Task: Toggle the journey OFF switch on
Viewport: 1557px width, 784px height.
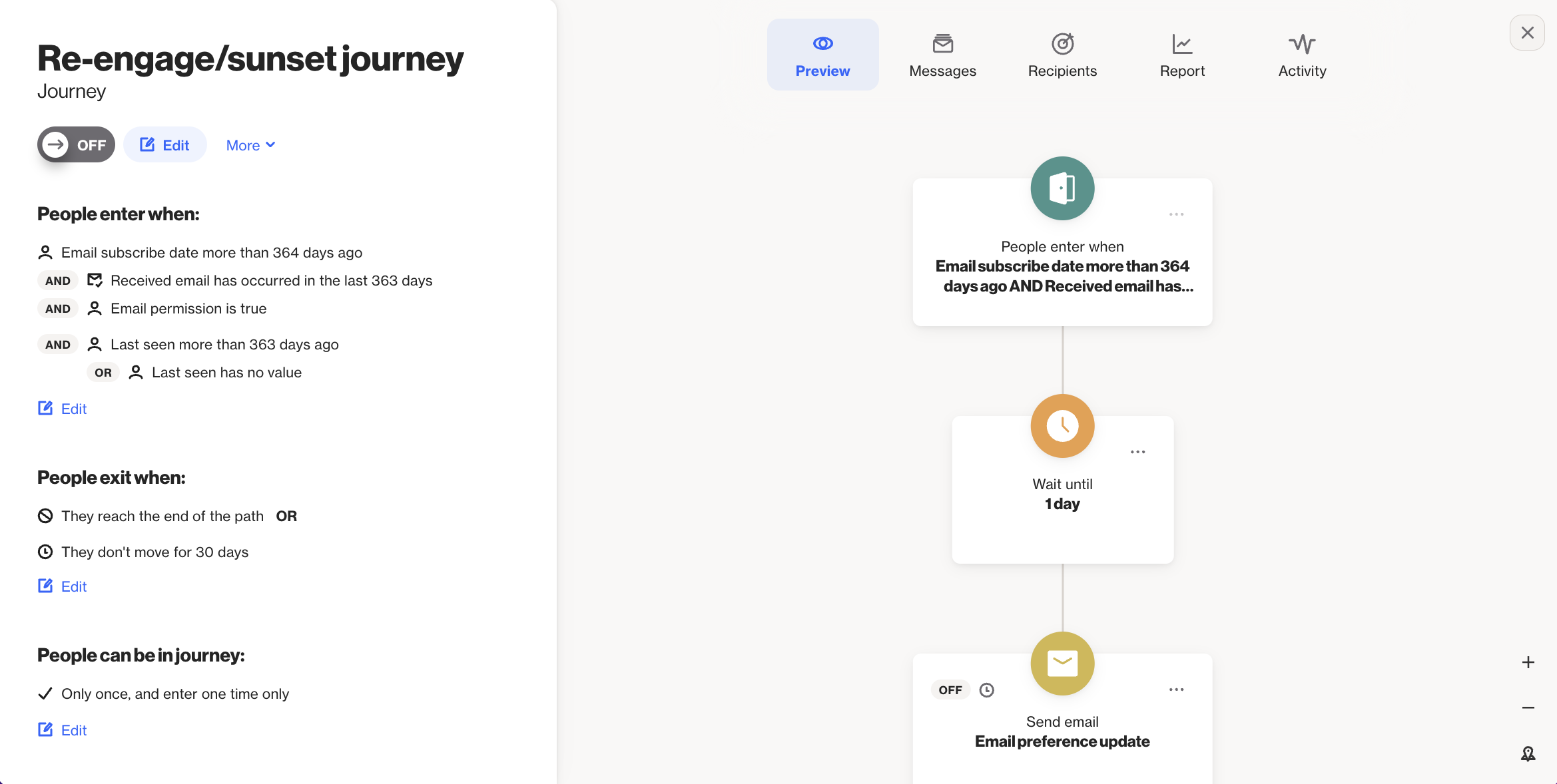Action: click(x=76, y=144)
